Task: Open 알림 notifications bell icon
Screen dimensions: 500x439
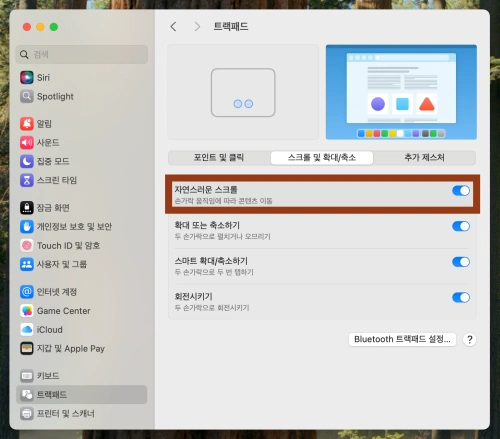Action: point(27,124)
